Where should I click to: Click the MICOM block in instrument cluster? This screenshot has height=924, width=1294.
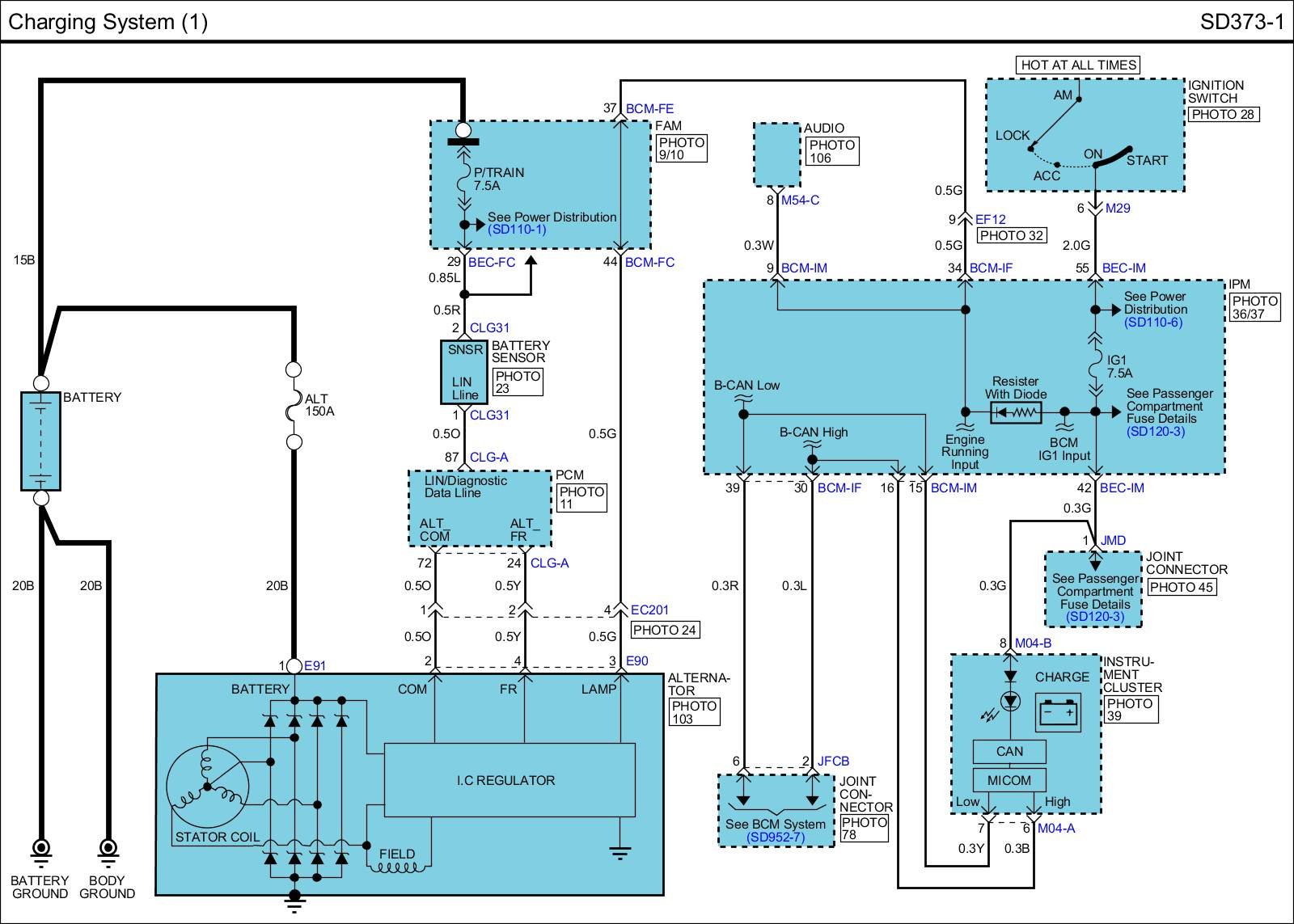[x=1009, y=780]
